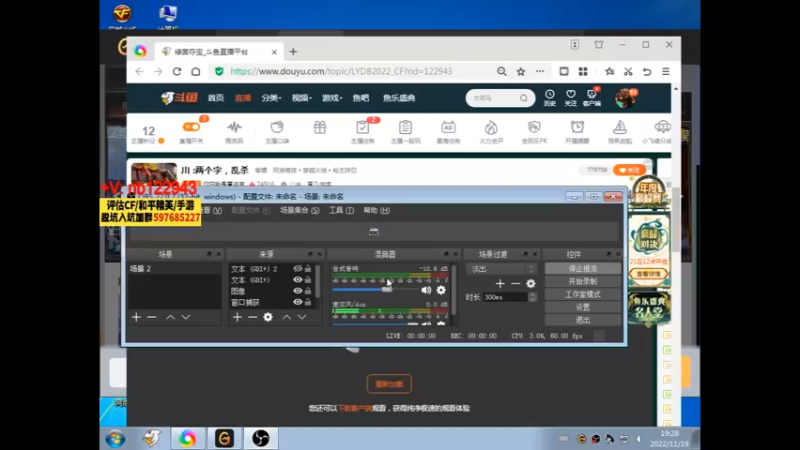
Task: Move selected source down in sources panel
Action: (x=302, y=317)
